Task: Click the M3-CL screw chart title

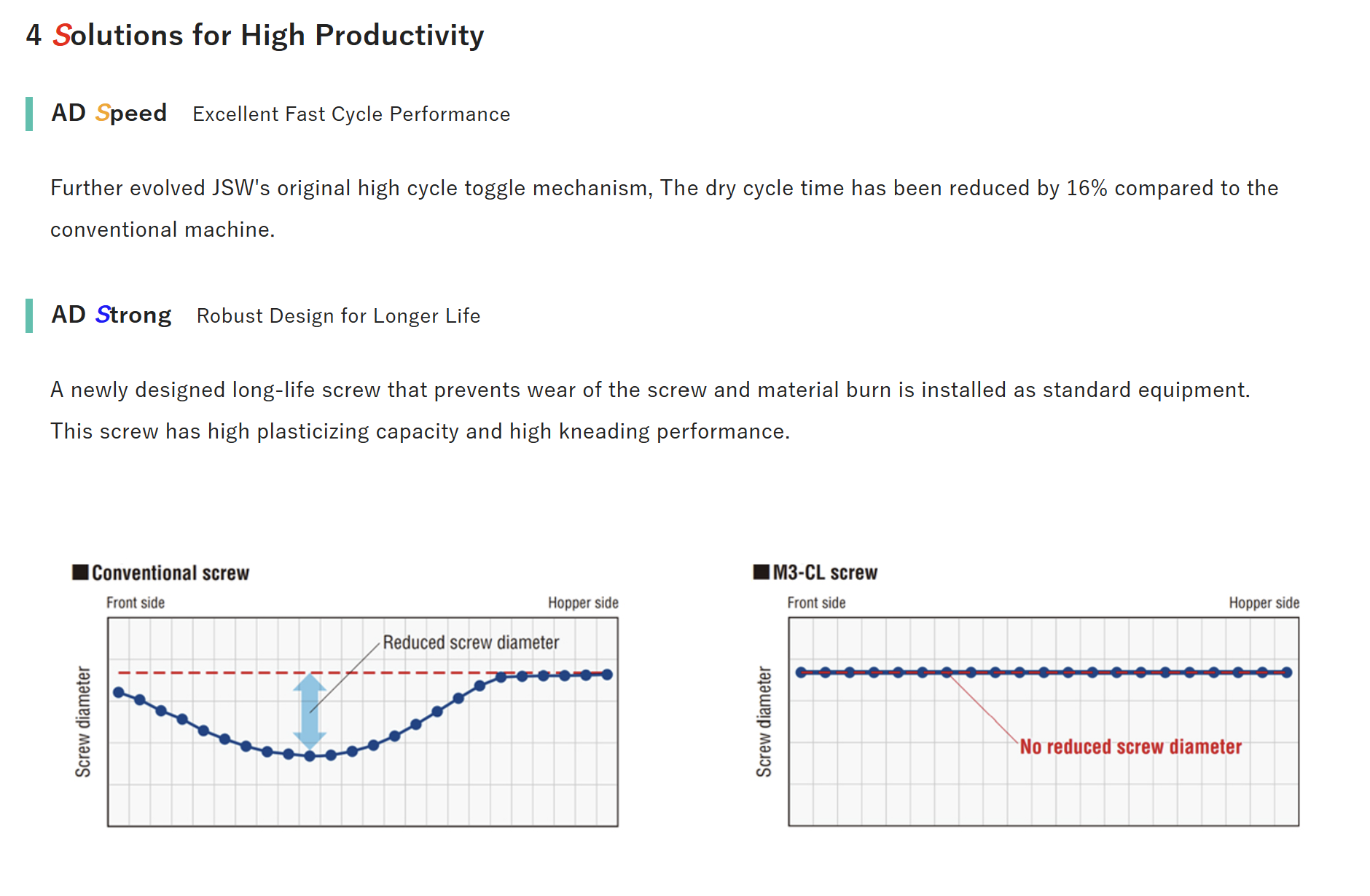Action: pos(825,573)
